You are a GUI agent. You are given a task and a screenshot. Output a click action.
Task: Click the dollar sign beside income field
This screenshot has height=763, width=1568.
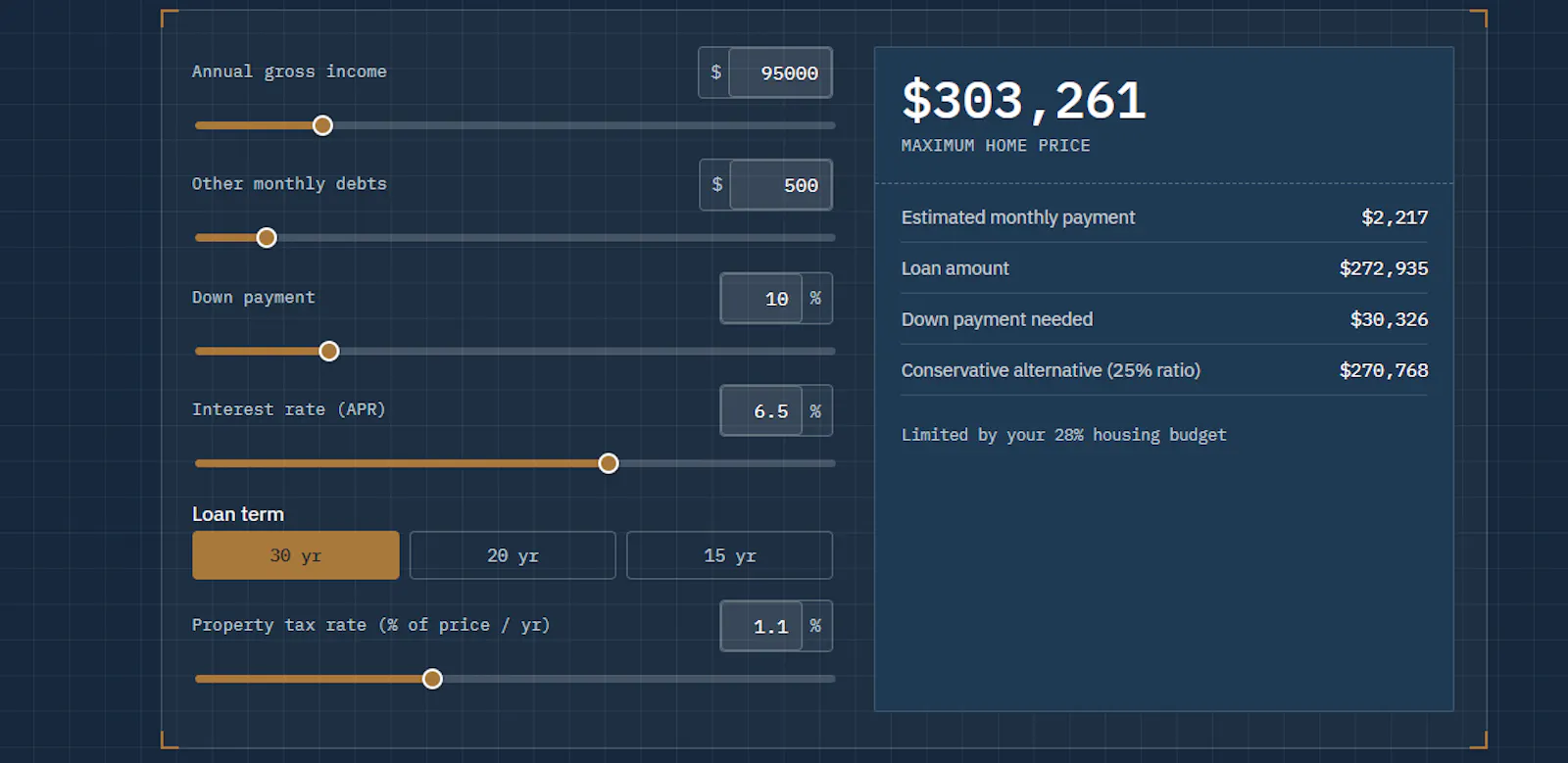pos(715,72)
